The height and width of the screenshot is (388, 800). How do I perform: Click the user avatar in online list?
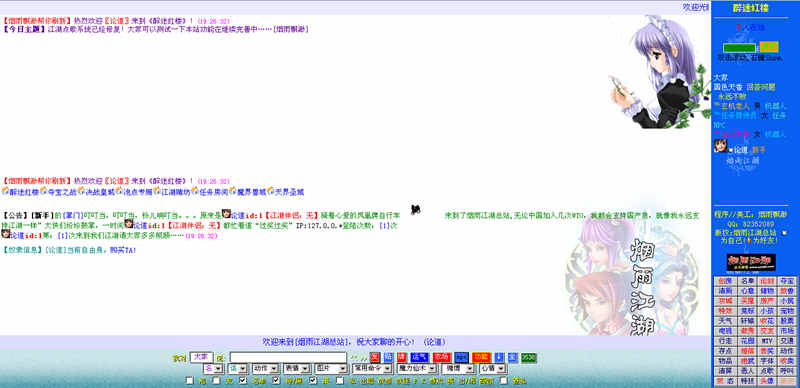pos(720,146)
